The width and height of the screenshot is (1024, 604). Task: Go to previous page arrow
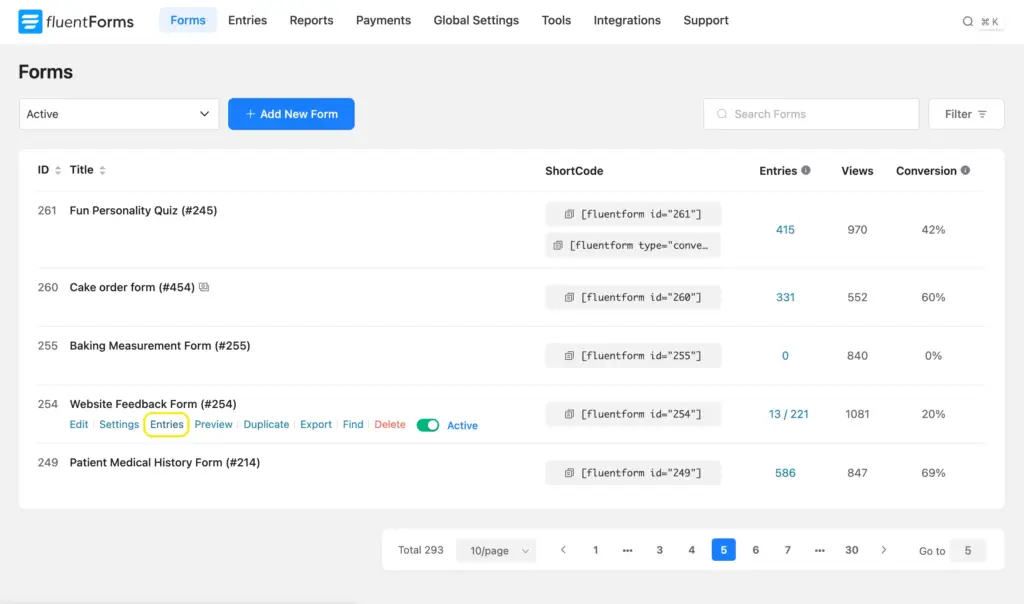coord(563,550)
